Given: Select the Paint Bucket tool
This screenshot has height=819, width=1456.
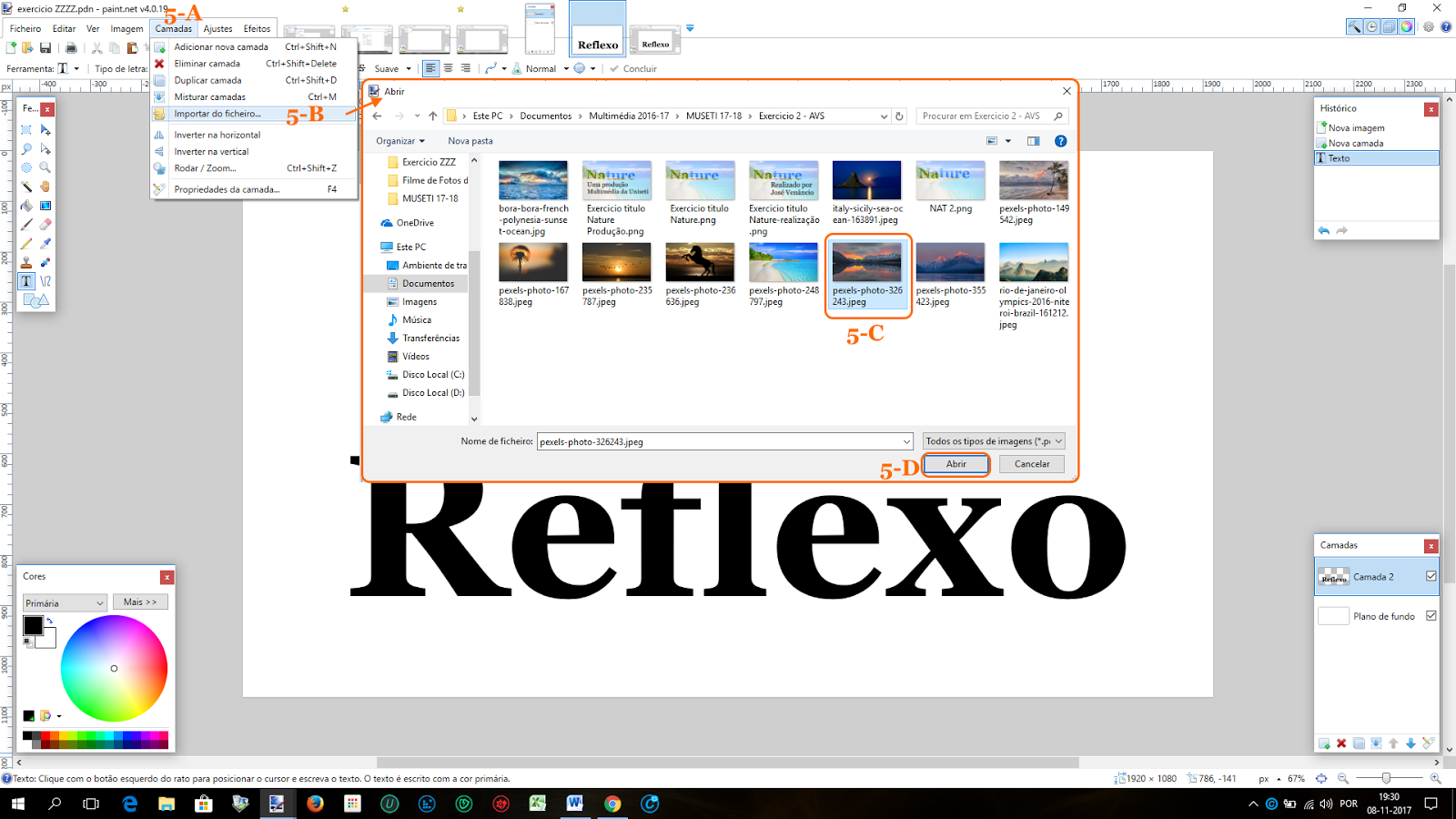Looking at the screenshot, I should 26,206.
